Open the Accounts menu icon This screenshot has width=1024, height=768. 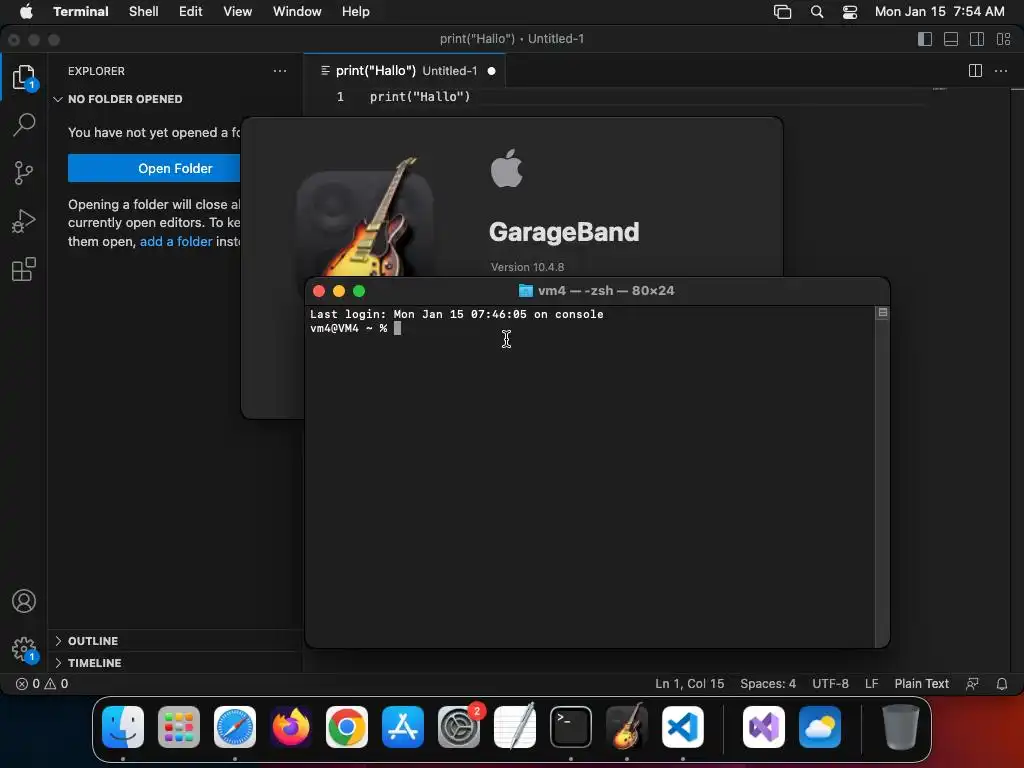point(24,601)
